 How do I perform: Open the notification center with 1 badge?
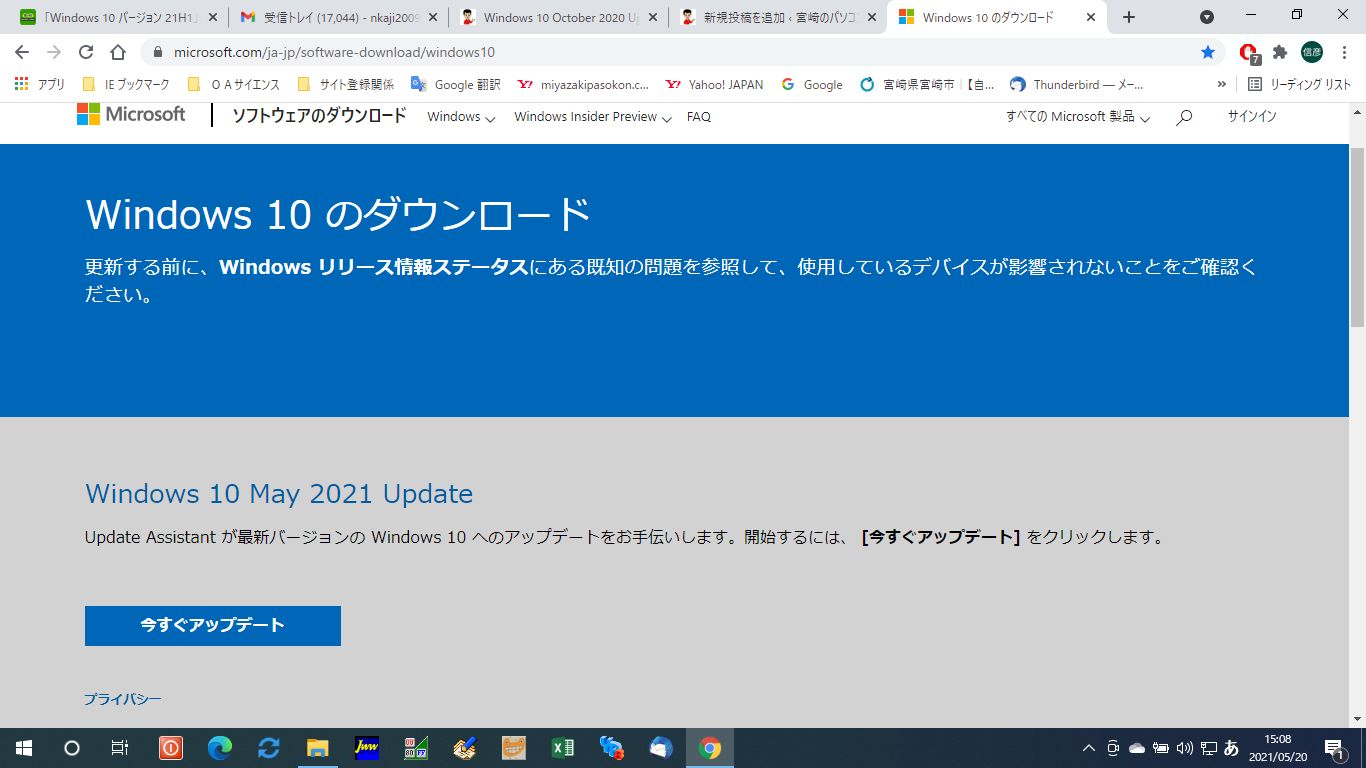click(x=1334, y=748)
